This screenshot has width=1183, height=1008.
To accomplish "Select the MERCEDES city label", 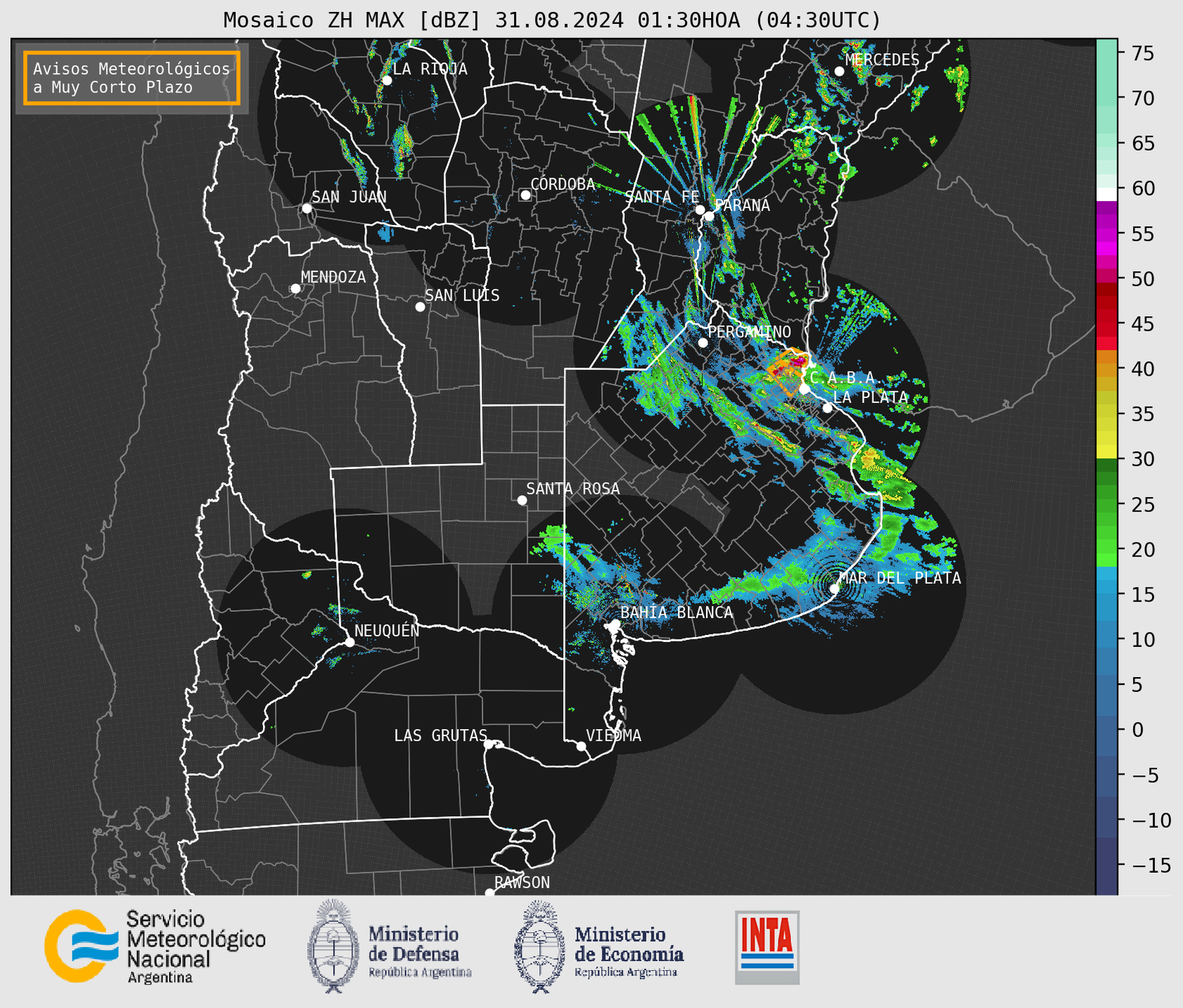I will pyautogui.click(x=882, y=60).
